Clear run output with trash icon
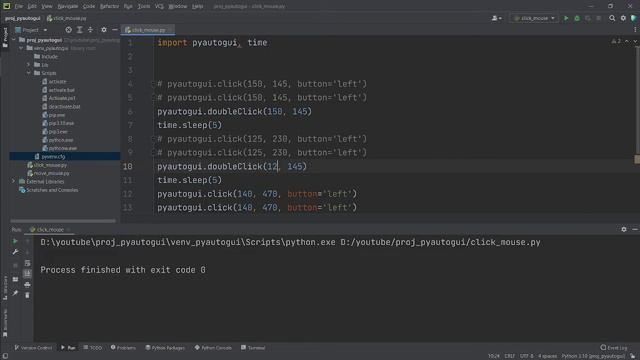This screenshot has height=360, width=640. [27, 295]
